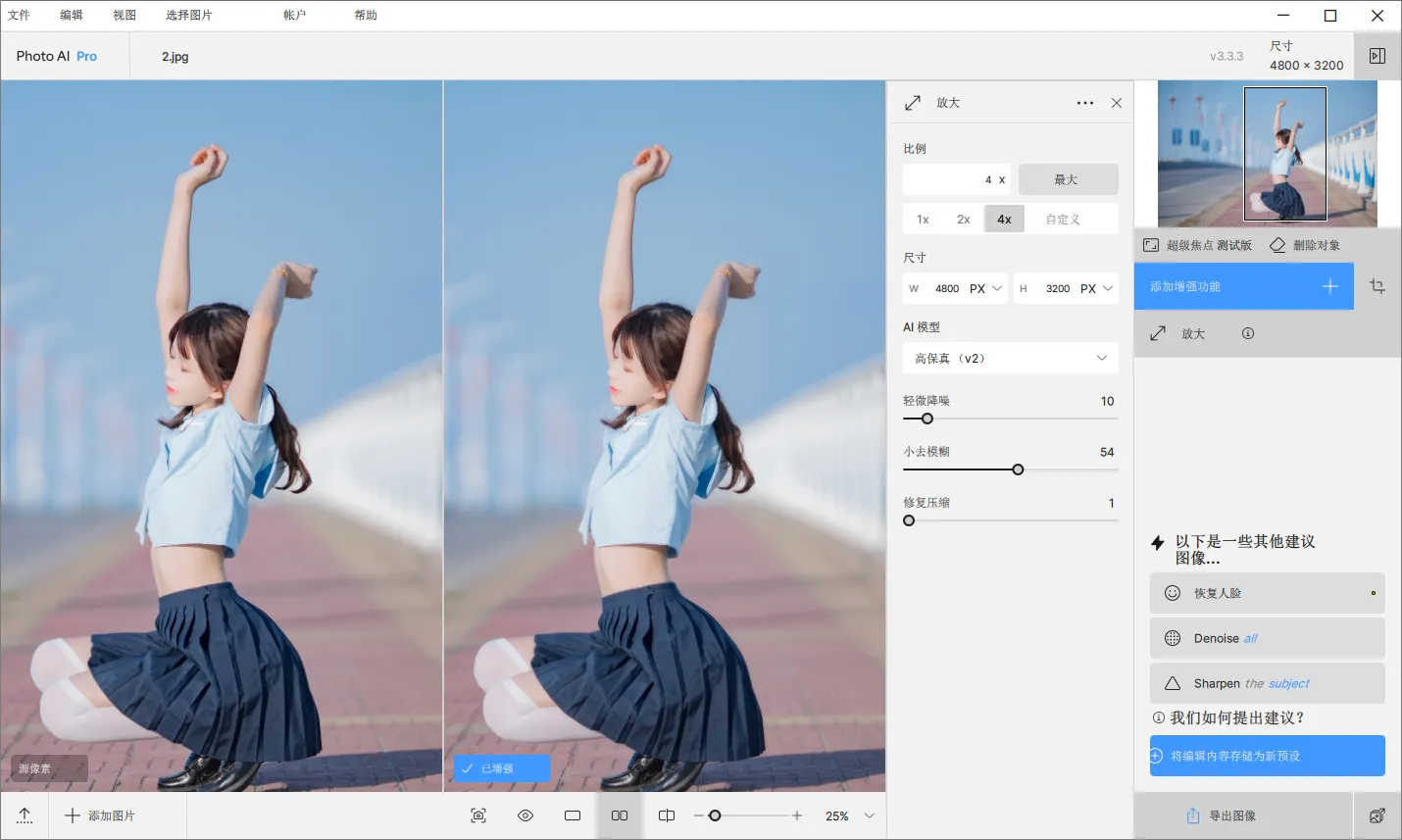
Task: Open the zoom level 25% dropdown
Action: point(869,815)
